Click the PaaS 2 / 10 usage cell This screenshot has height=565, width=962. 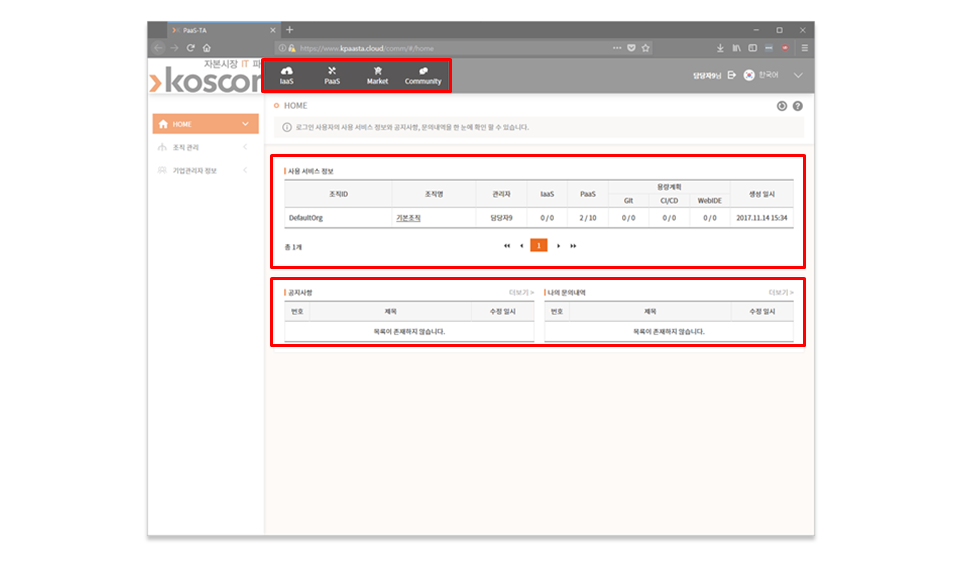pyautogui.click(x=588, y=218)
